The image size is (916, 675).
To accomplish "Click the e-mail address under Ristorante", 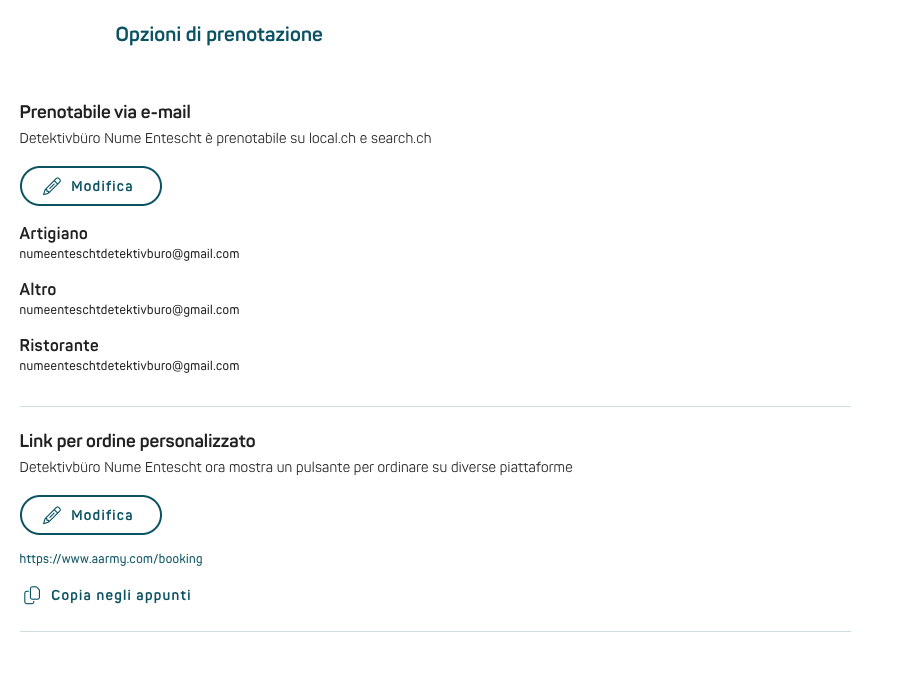I will point(129,366).
